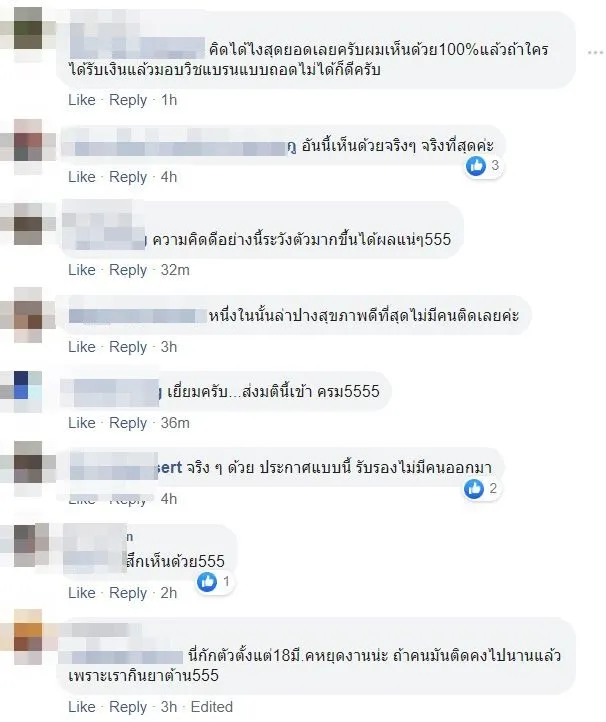Open the blue avatar of the 36m commenter
606x722 pixels.
click(x=28, y=391)
